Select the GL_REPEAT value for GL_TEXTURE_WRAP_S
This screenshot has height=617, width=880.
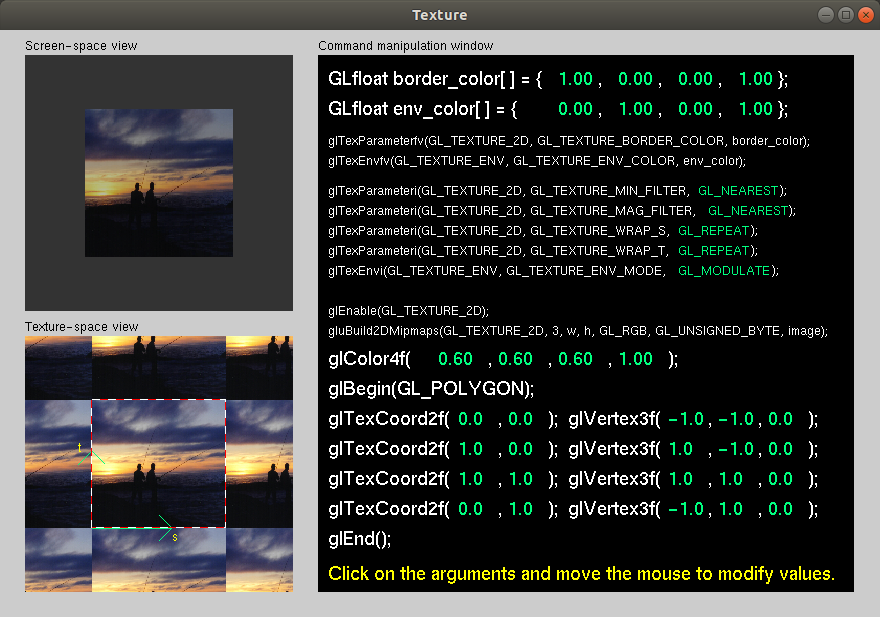(x=714, y=231)
